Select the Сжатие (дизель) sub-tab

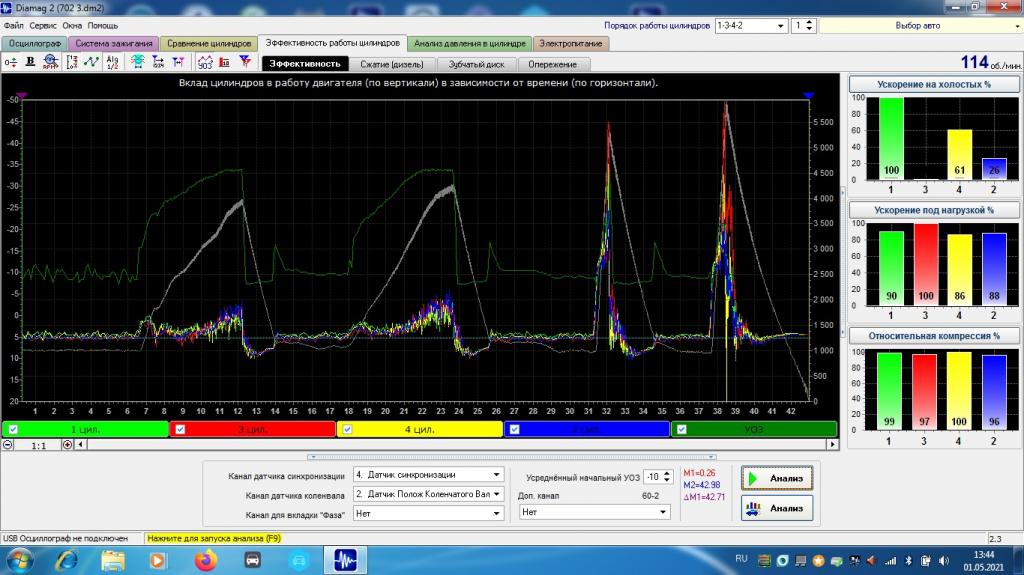(392, 64)
